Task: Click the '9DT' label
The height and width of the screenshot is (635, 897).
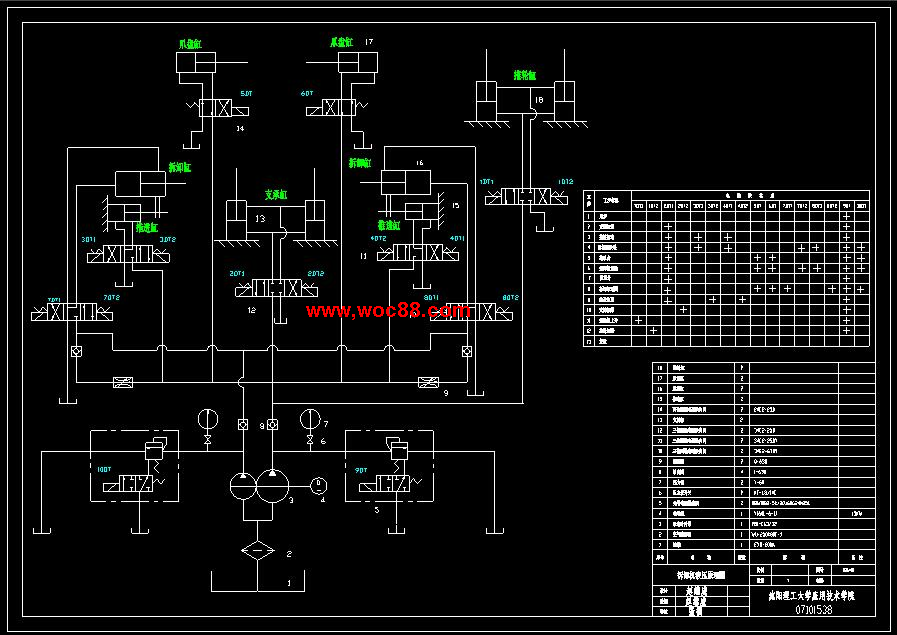Action: tap(361, 470)
